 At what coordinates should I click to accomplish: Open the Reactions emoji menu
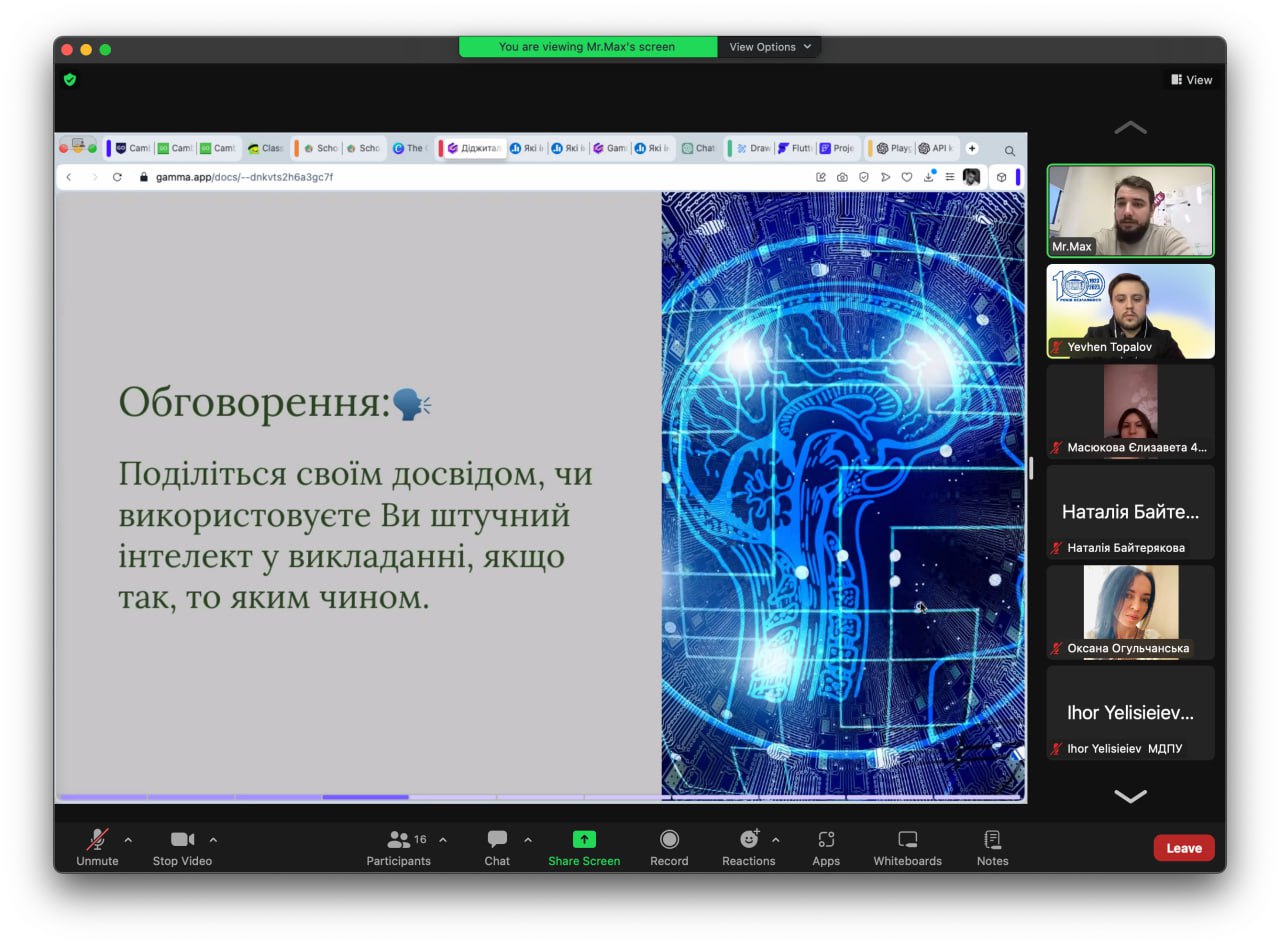[748, 840]
